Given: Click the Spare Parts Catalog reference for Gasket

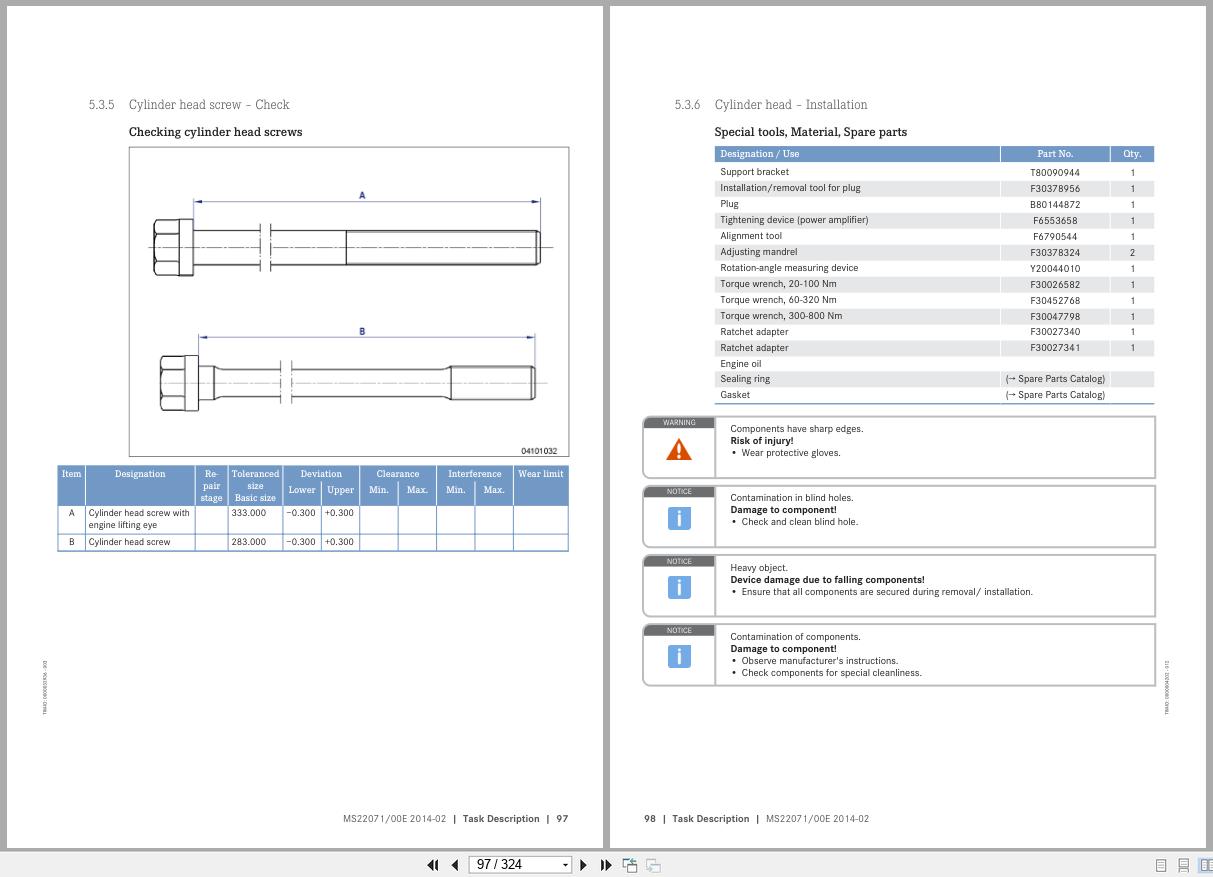Looking at the screenshot, I should [1055, 395].
